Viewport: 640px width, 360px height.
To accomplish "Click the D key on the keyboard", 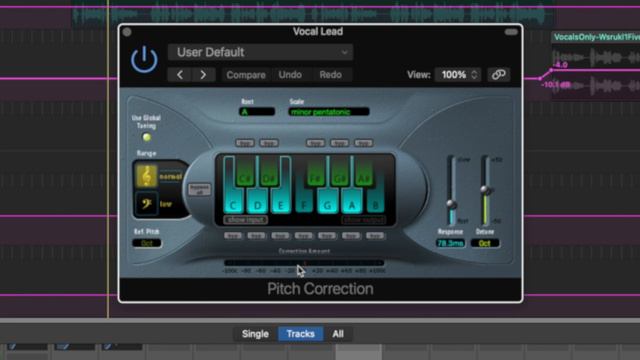I will coord(257,204).
